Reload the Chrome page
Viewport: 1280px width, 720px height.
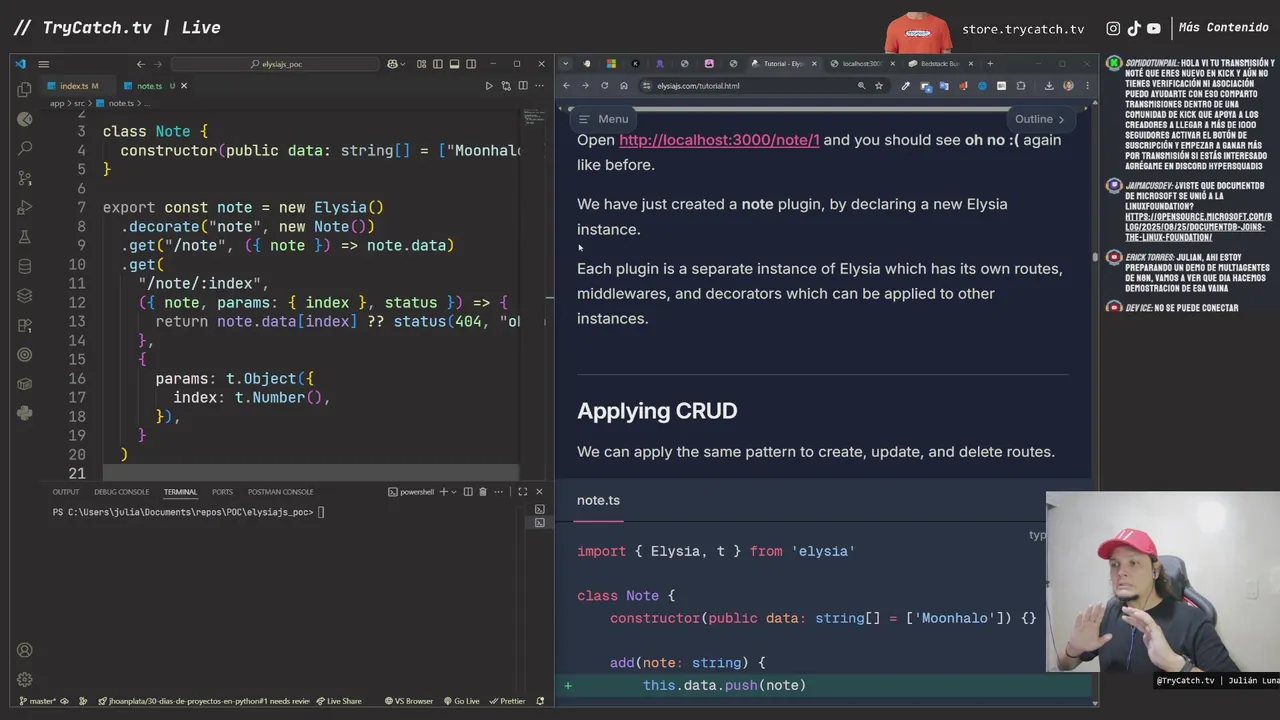click(604, 86)
